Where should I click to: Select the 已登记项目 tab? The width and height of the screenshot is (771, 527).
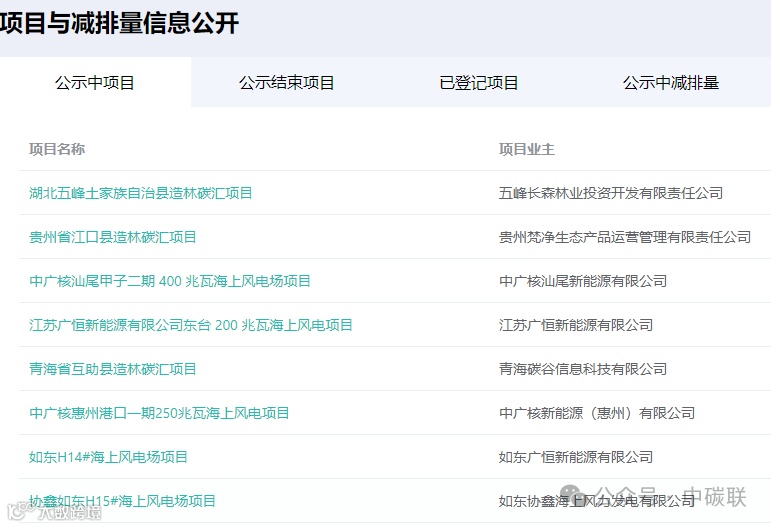[478, 83]
